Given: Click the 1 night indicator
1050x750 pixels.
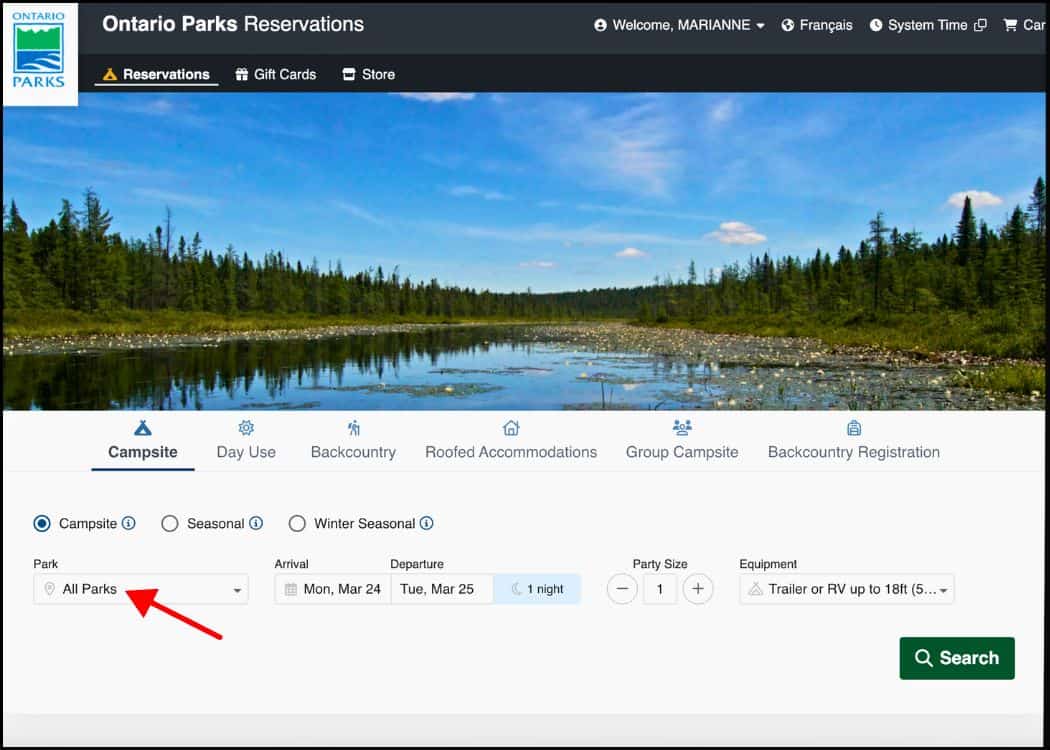Looking at the screenshot, I should 537,589.
